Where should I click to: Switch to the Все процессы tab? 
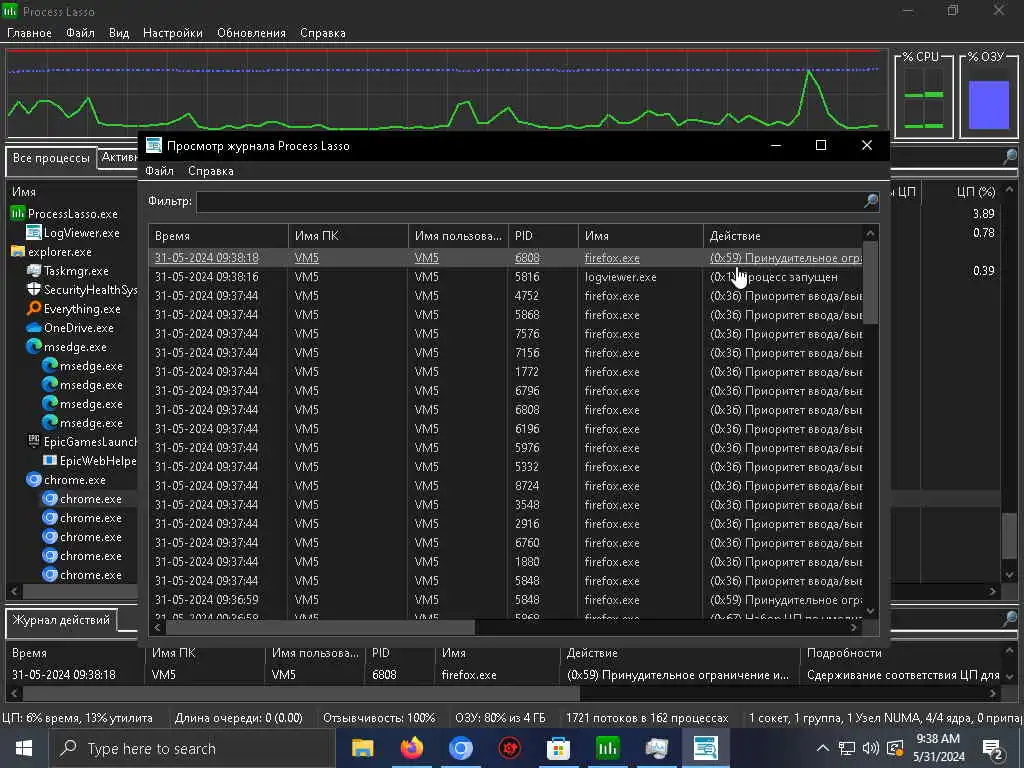[x=52, y=158]
